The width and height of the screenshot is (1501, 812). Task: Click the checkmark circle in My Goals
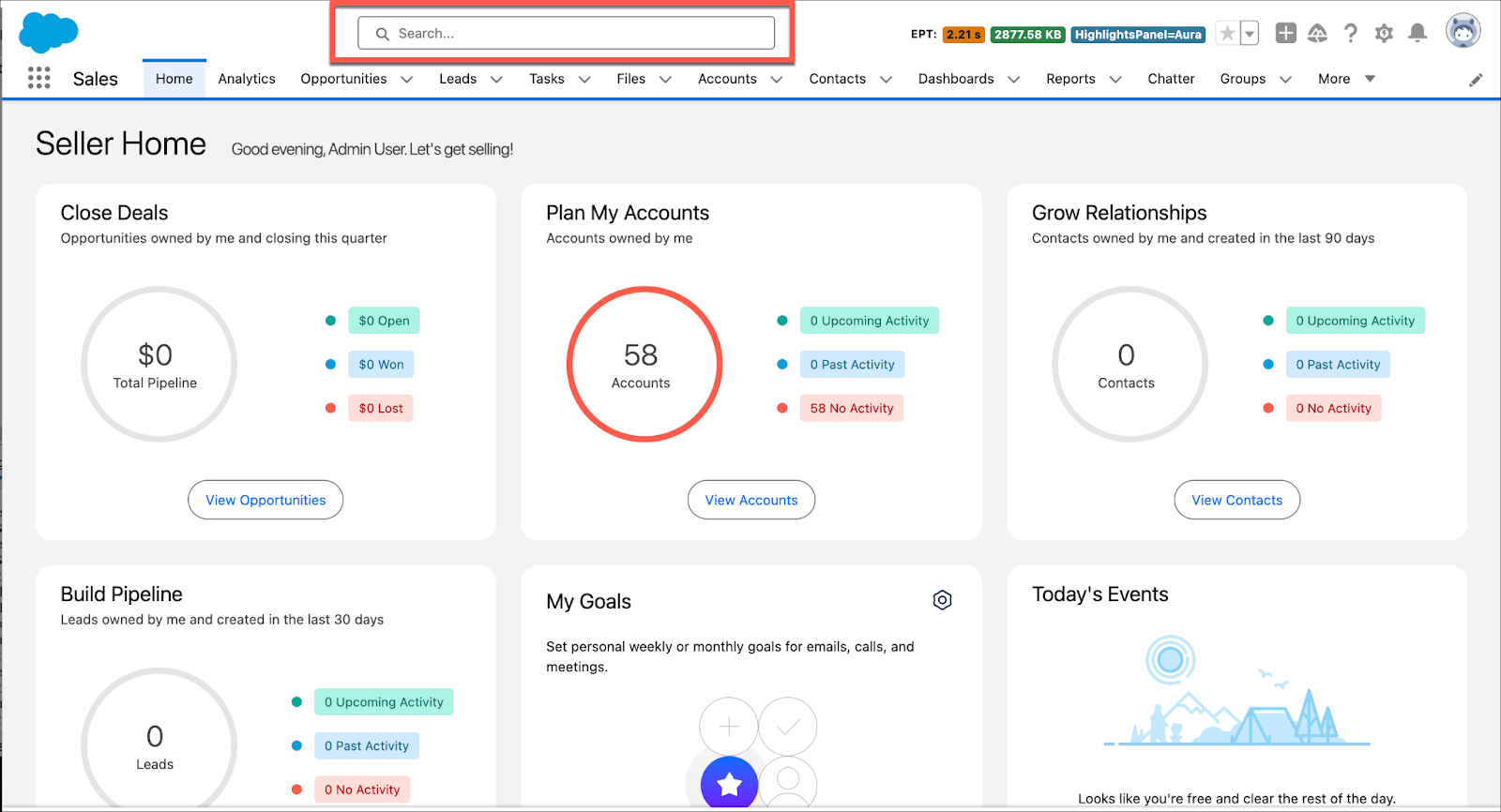(x=788, y=727)
